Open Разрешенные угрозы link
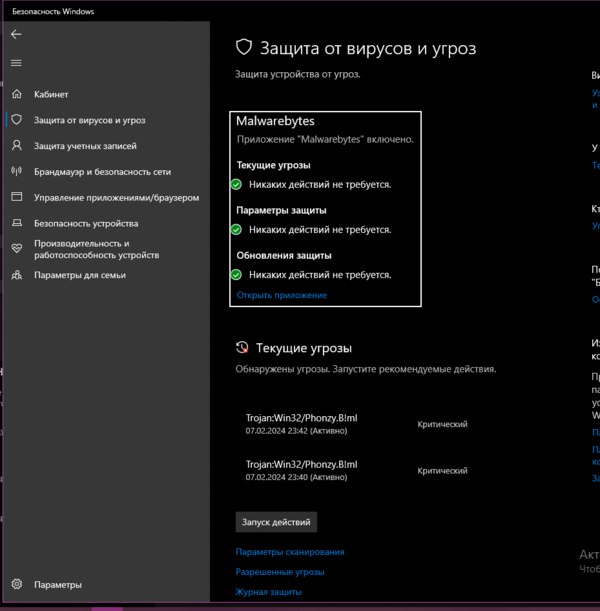 pyautogui.click(x=280, y=572)
